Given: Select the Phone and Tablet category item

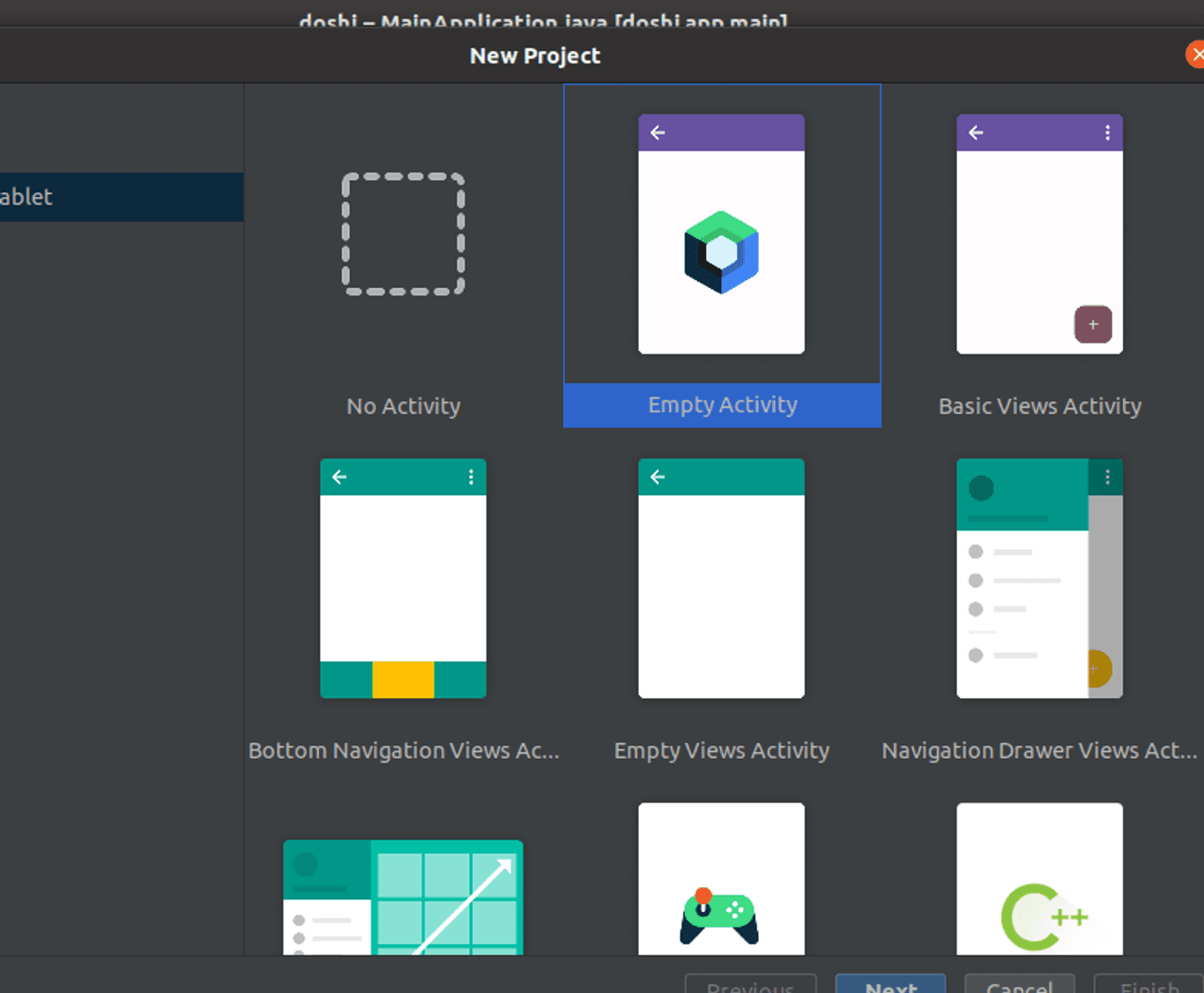Looking at the screenshot, I should coord(122,196).
